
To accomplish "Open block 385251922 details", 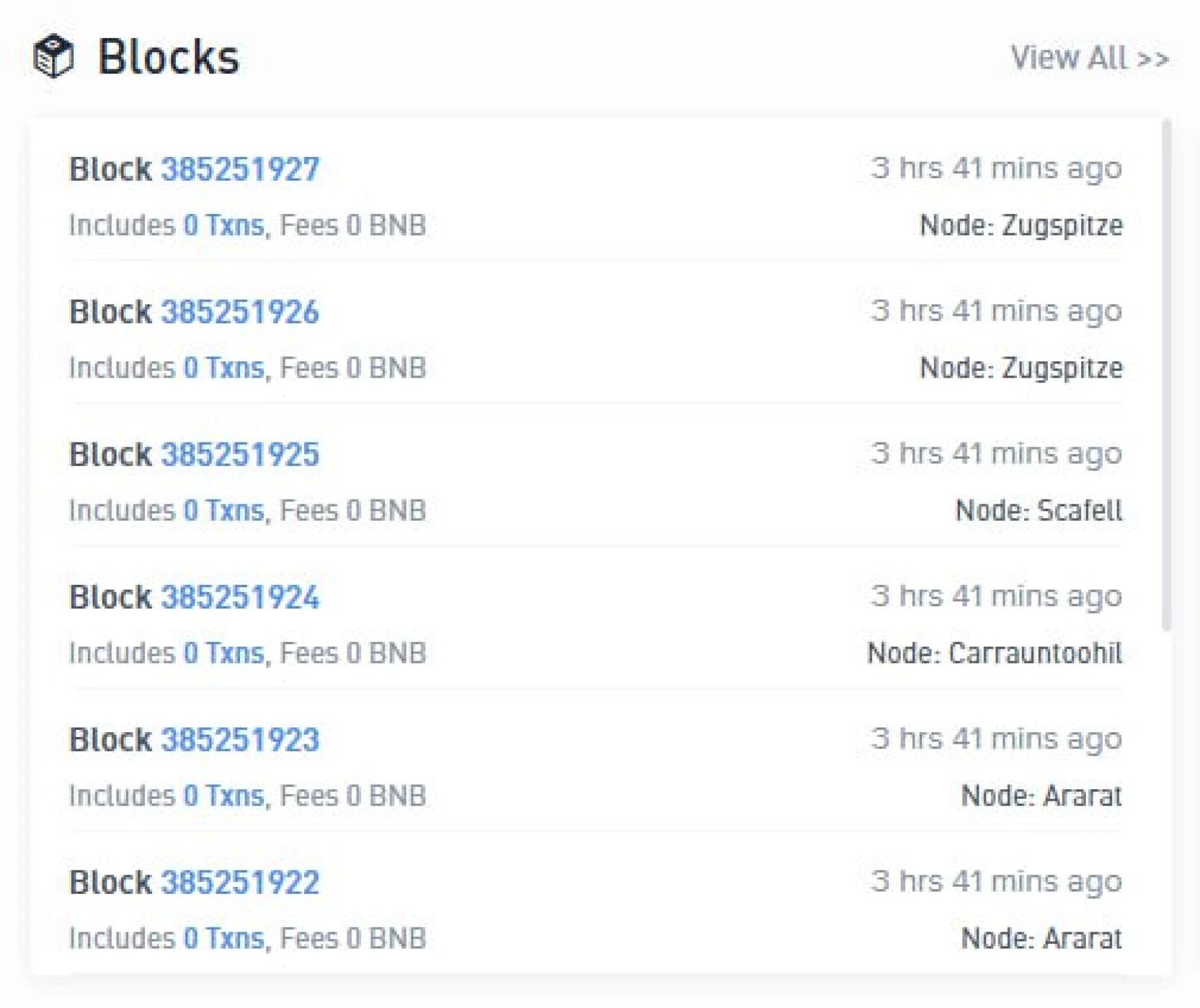I will coord(239,883).
